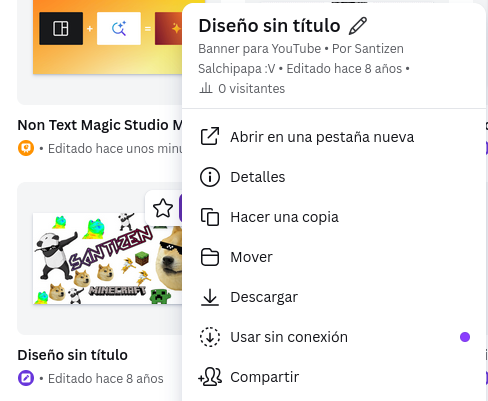Viewport: 488px width, 401px height.
Task: Click the open-in-new-tab arrow icon
Action: tap(210, 136)
